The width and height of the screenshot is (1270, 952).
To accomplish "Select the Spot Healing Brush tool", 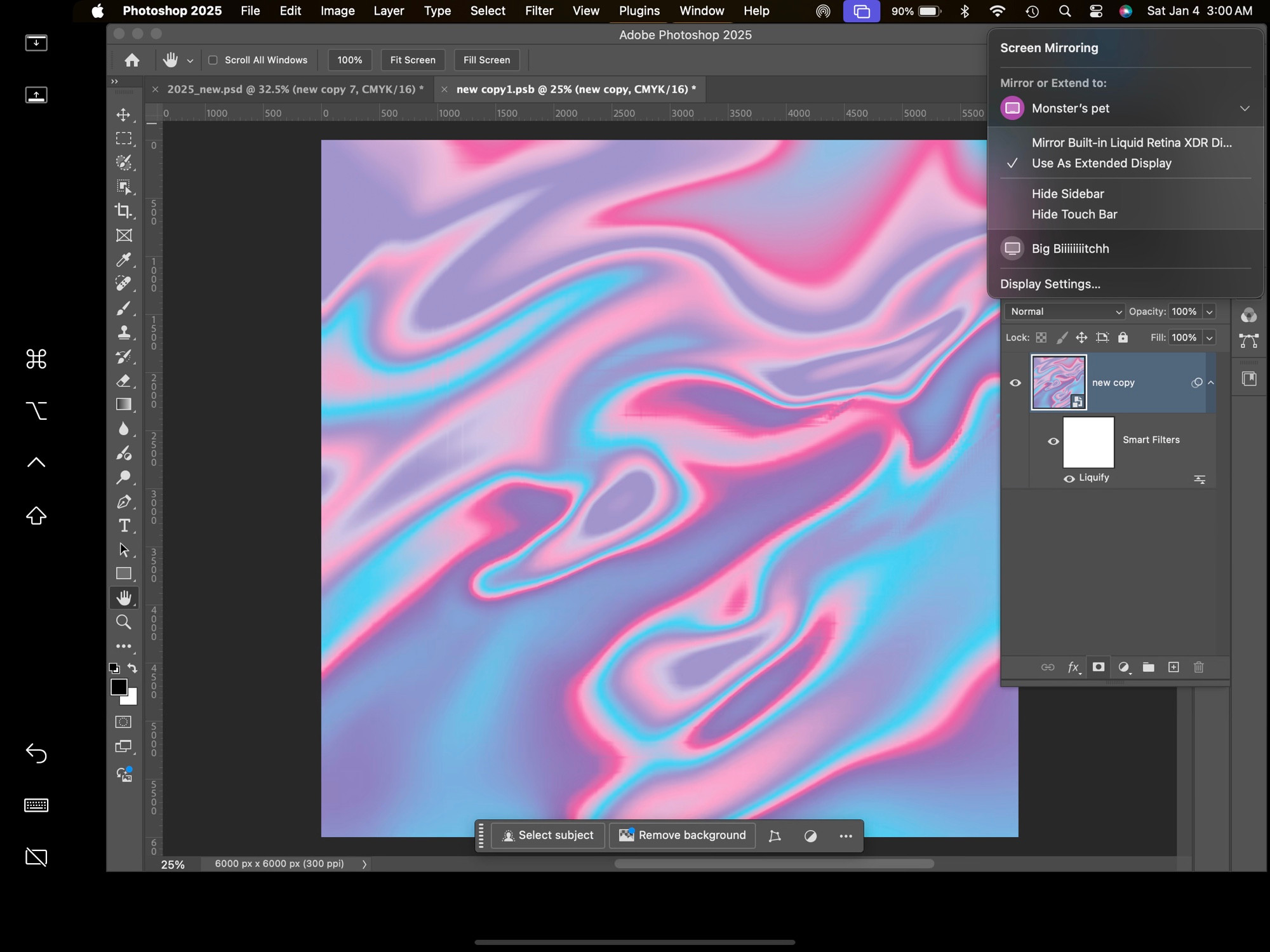I will point(124,283).
